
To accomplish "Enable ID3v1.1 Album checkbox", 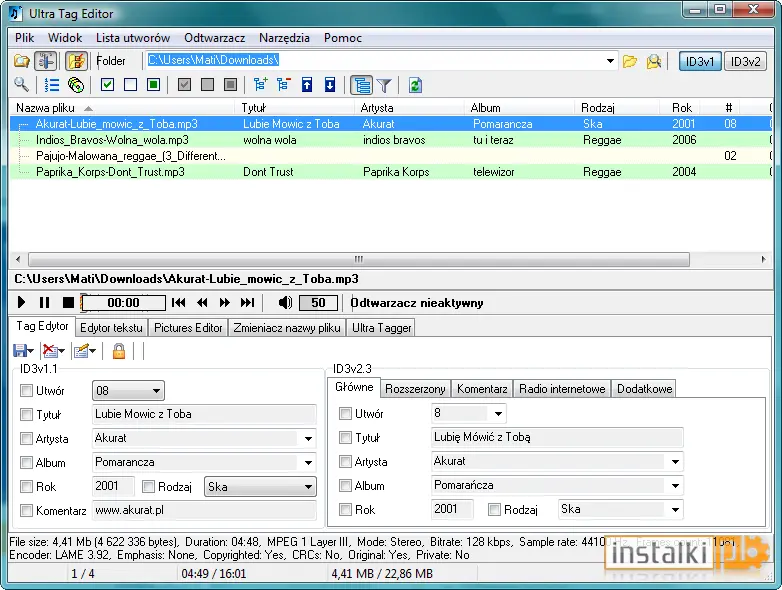I will coord(26,462).
